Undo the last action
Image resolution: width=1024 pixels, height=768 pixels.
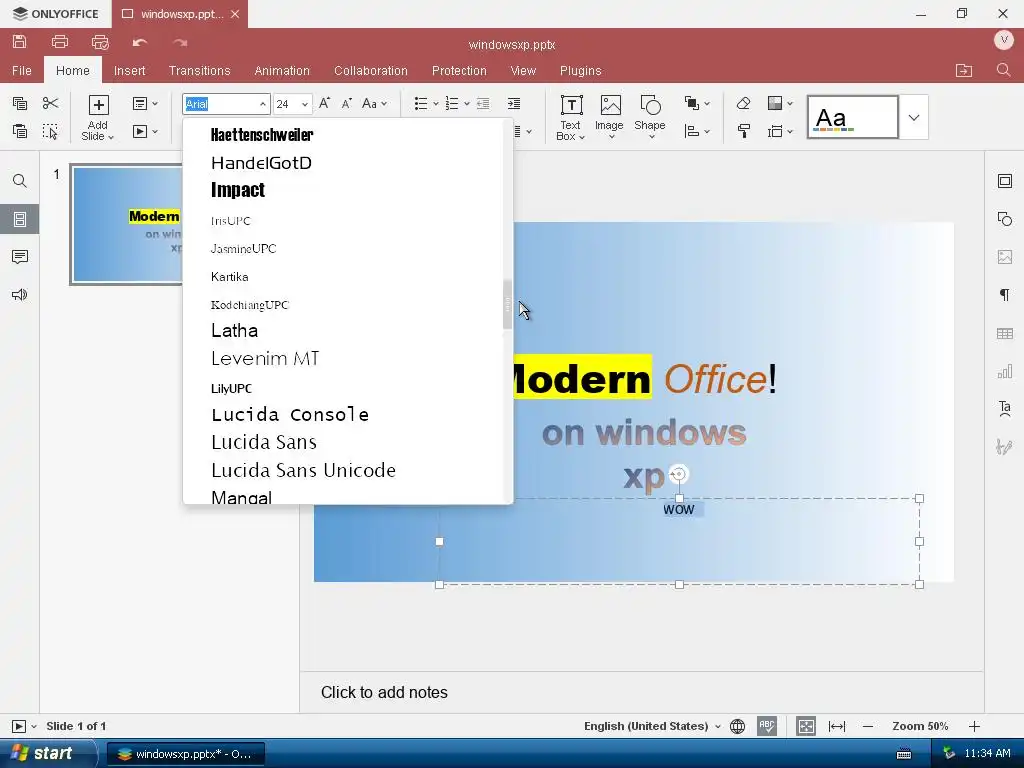click(x=140, y=42)
